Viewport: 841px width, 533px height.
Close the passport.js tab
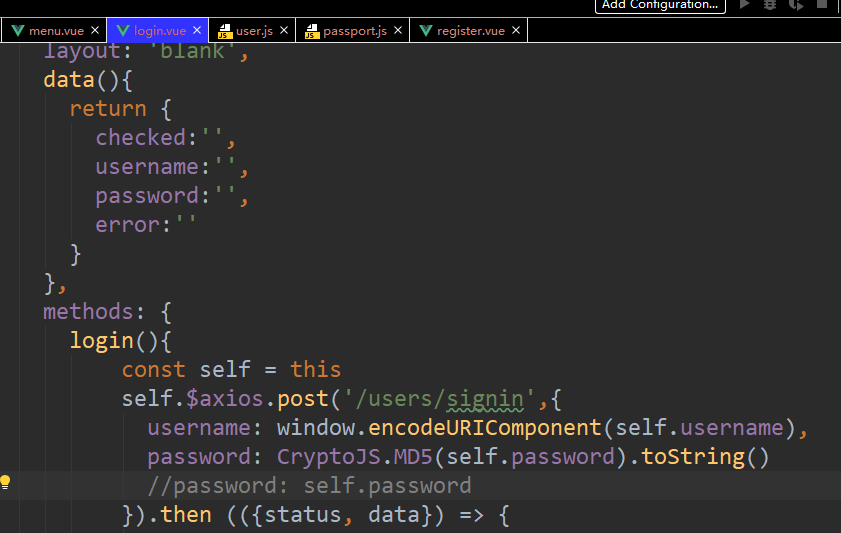[397, 31]
